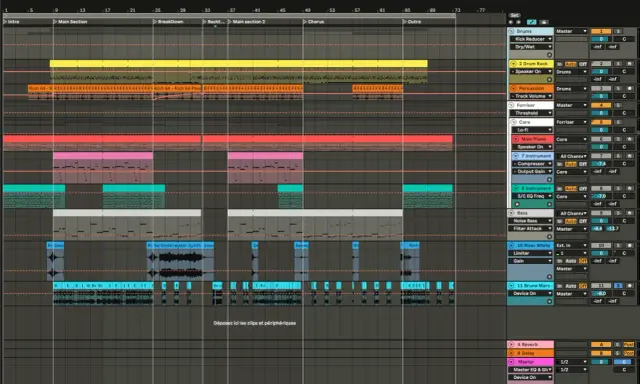Unsolo the 11 Bruno Mars track
The width and height of the screenshot is (640, 384).
point(618,286)
